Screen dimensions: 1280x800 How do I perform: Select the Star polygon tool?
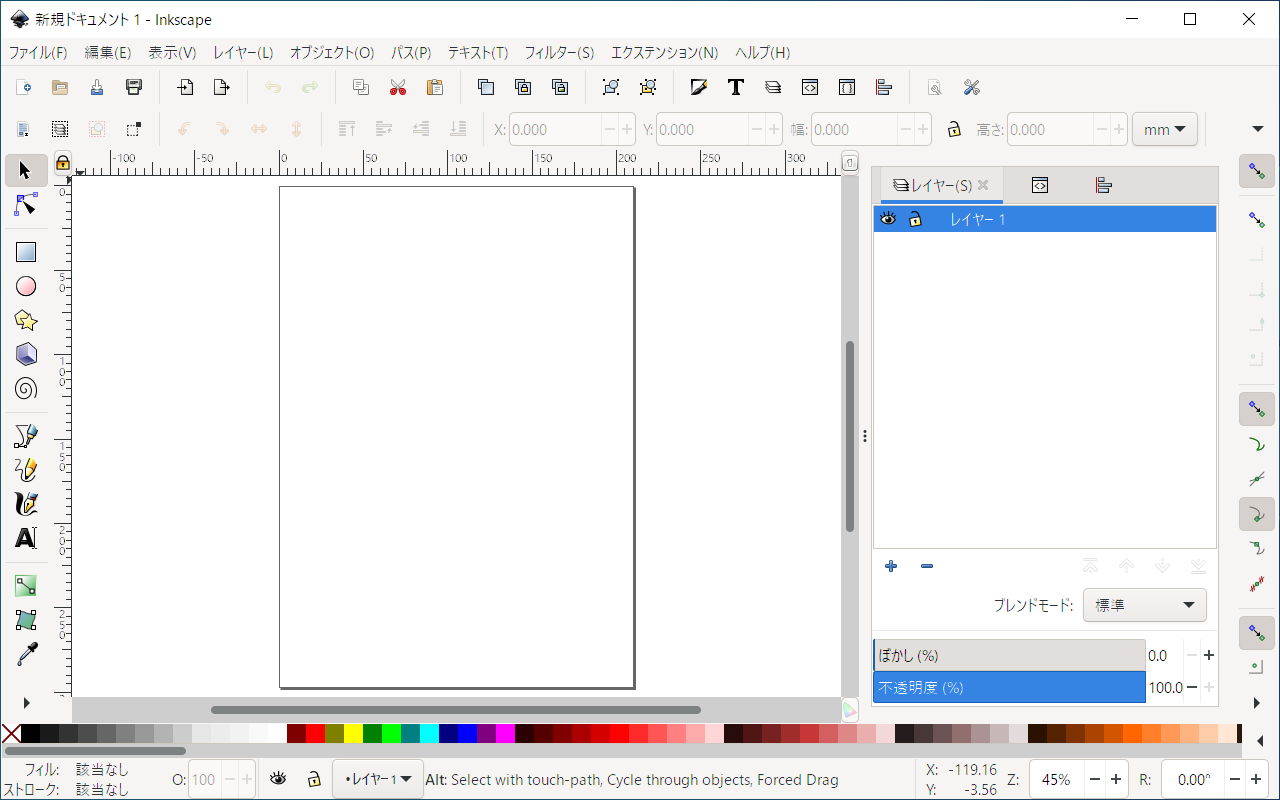point(26,321)
